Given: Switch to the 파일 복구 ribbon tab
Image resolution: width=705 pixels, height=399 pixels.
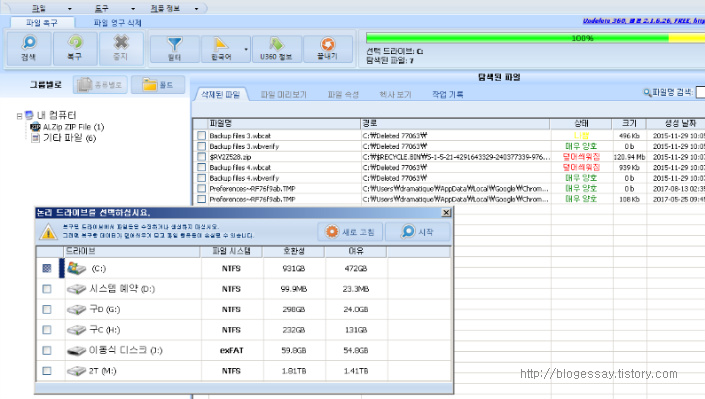Looking at the screenshot, I should tap(42, 22).
